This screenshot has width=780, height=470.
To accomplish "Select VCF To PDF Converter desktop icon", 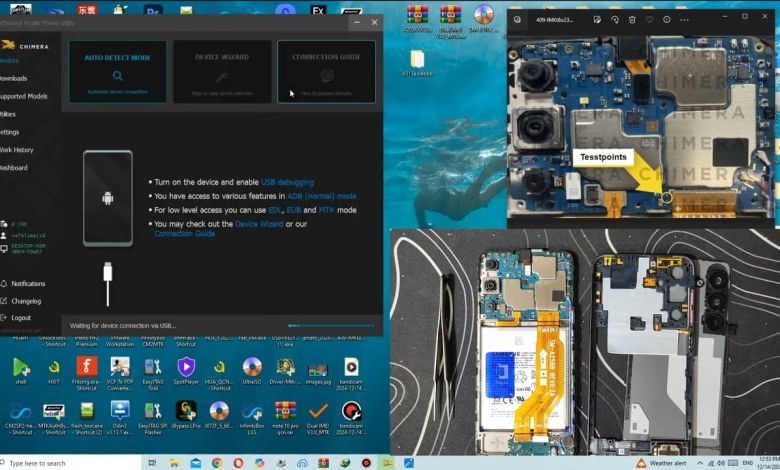I will pos(120,374).
